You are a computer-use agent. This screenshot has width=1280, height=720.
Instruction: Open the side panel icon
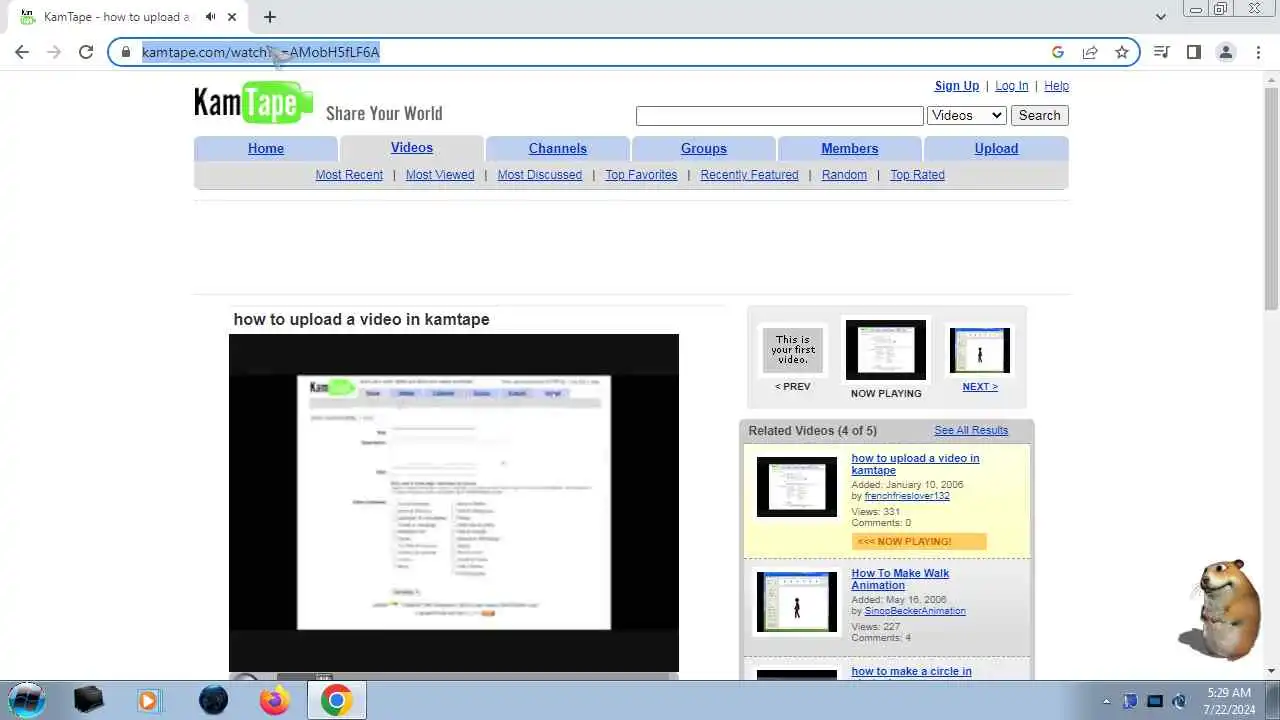[x=1194, y=52]
